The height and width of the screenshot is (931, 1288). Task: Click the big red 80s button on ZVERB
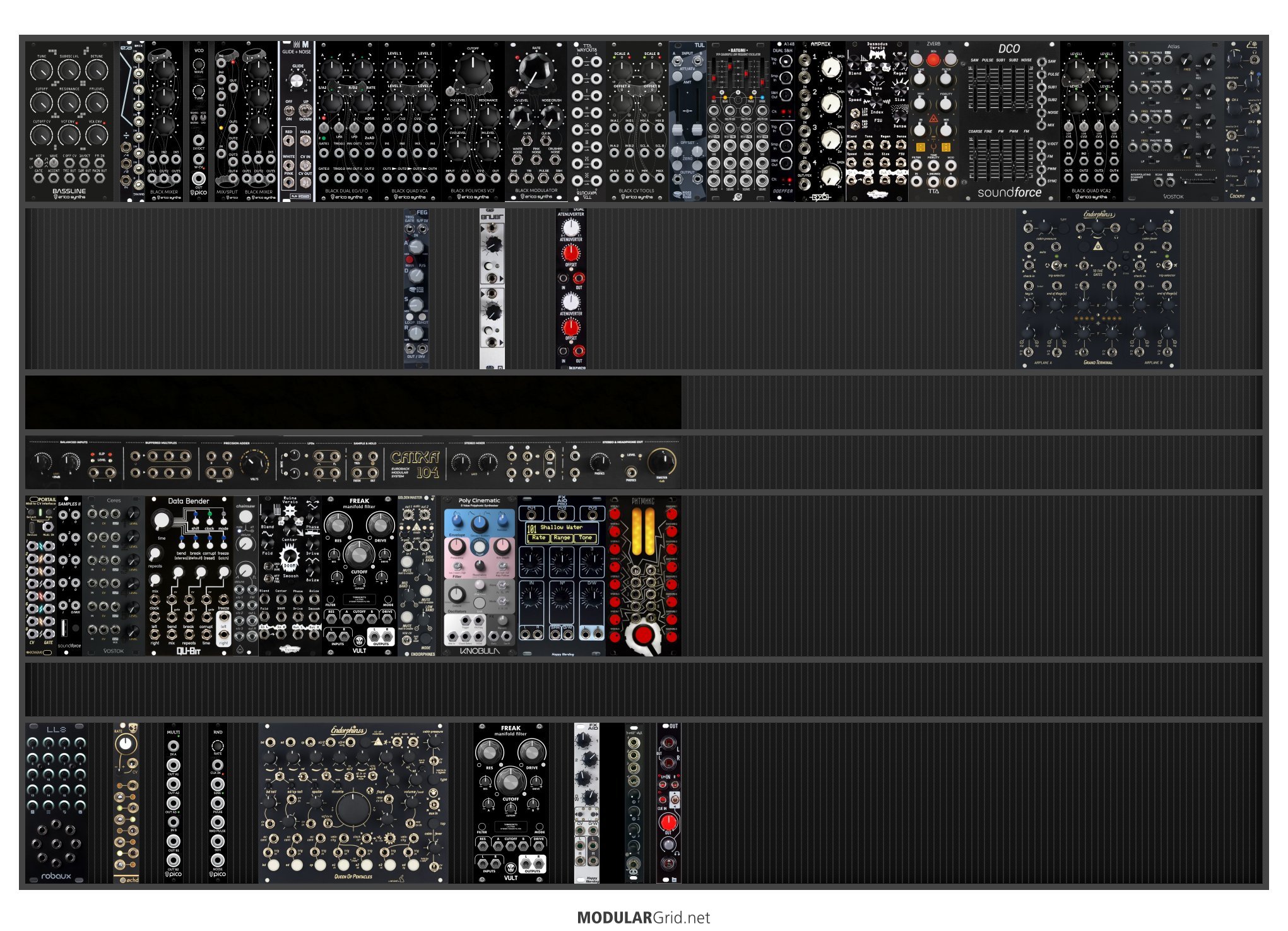coord(933,61)
